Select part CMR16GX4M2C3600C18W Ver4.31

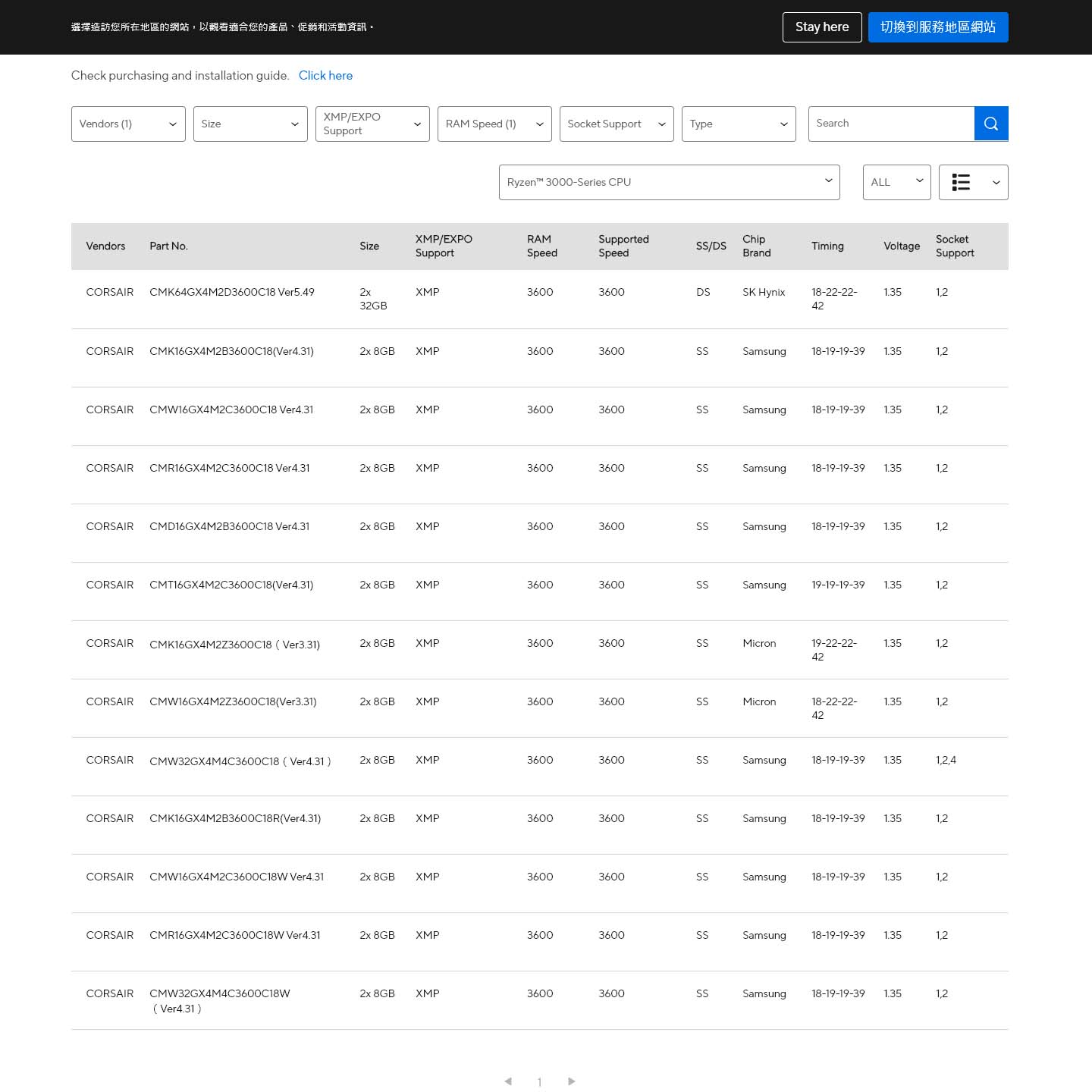pyautogui.click(x=235, y=935)
